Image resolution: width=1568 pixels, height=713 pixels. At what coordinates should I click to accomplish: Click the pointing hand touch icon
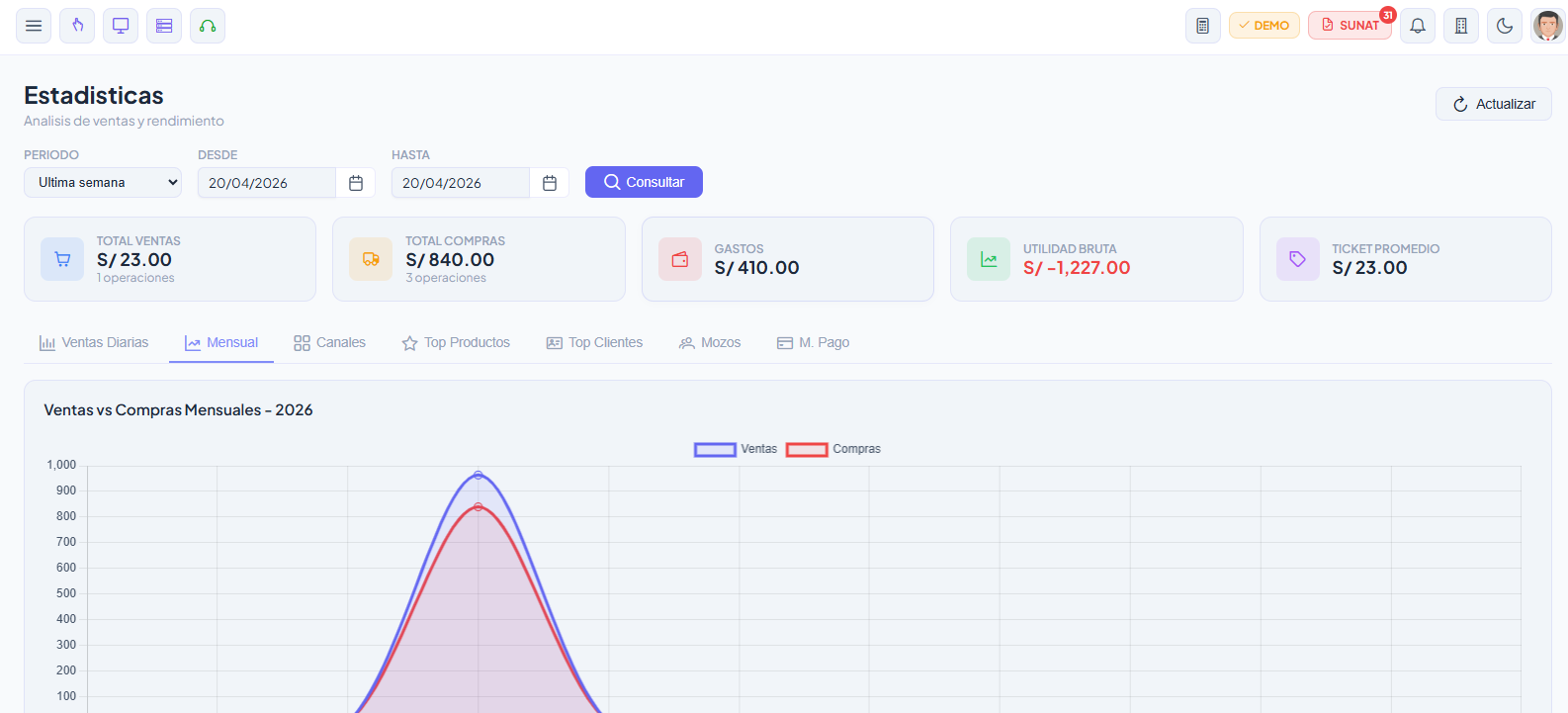(x=77, y=26)
